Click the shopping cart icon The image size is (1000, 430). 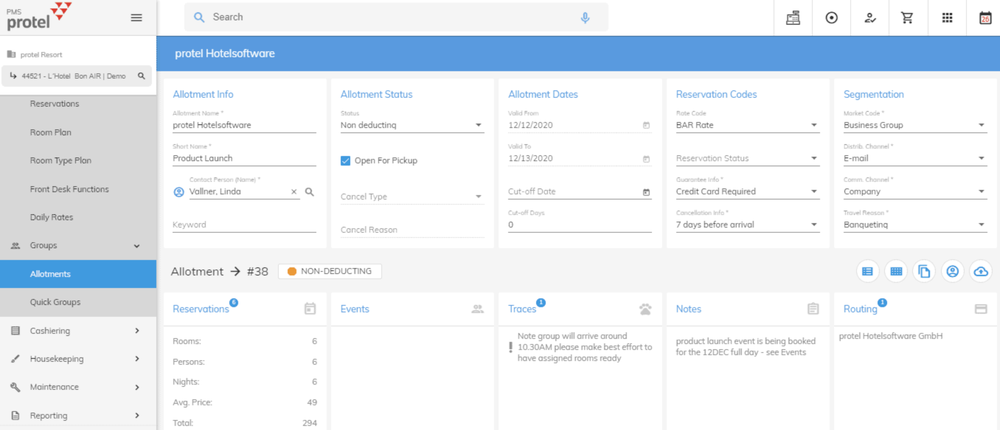pos(908,18)
